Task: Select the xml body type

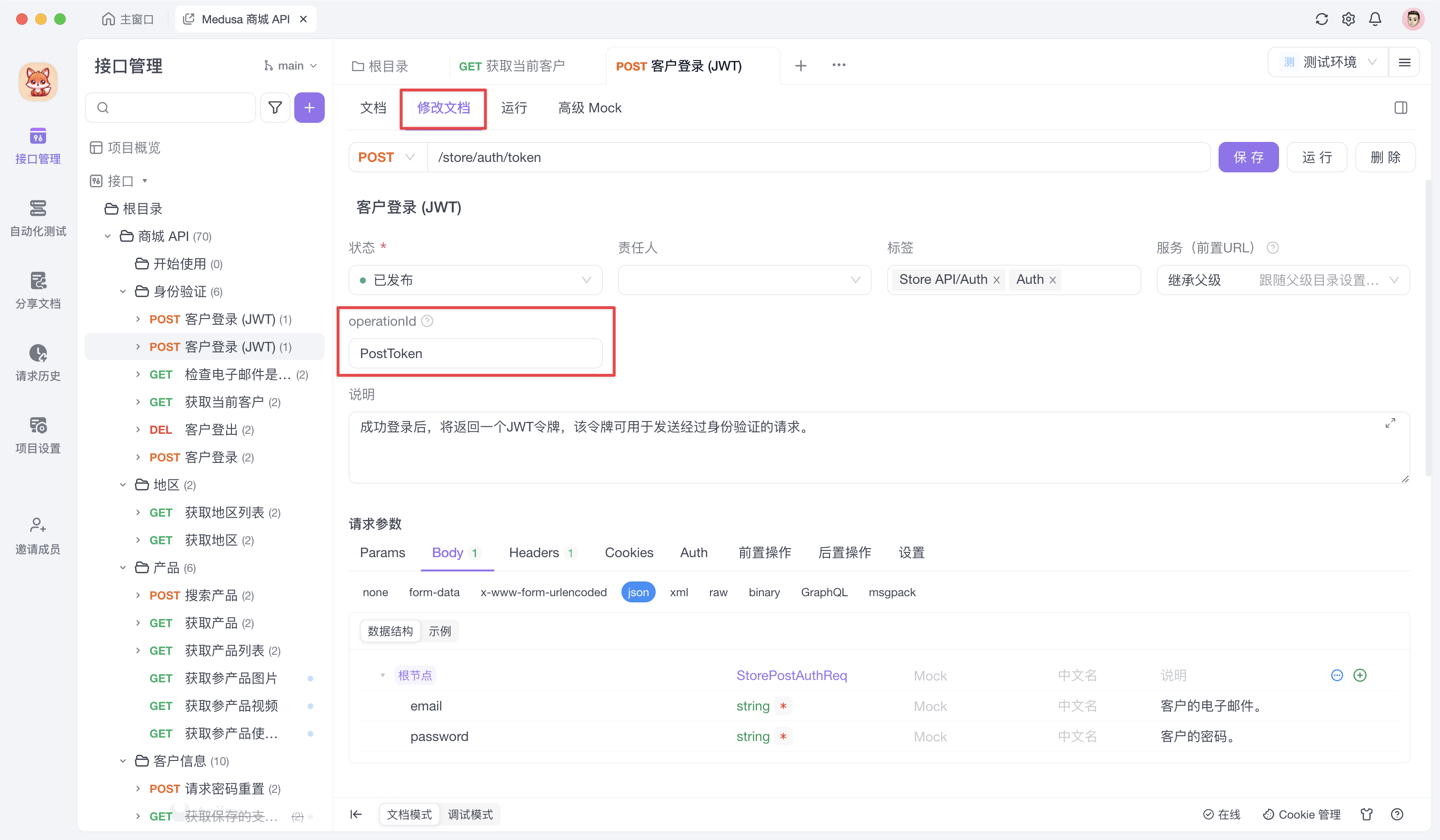Action: point(678,592)
